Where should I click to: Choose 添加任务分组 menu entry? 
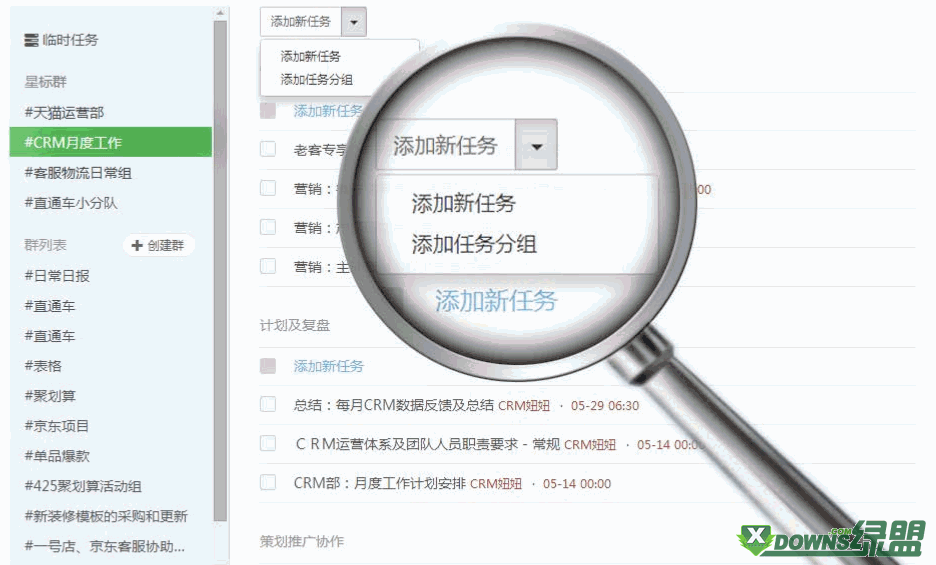point(316,79)
